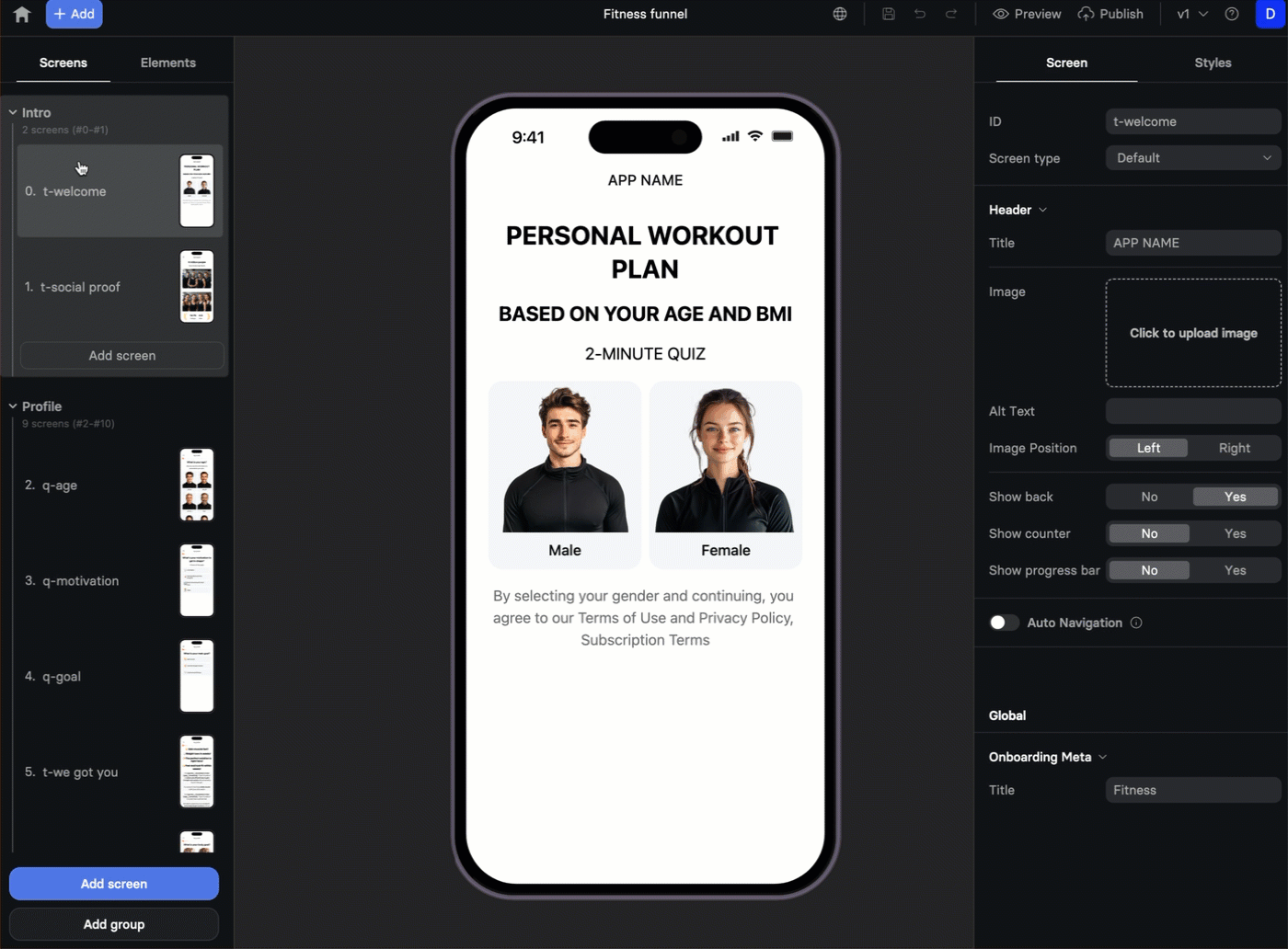The width and height of the screenshot is (1288, 949).
Task: Click the globe localization icon
Action: (838, 14)
